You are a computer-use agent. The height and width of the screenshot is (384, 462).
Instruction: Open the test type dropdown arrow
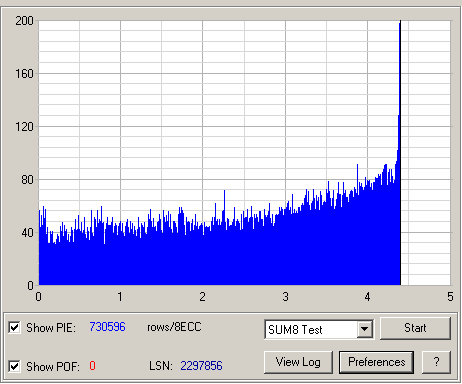click(x=365, y=329)
